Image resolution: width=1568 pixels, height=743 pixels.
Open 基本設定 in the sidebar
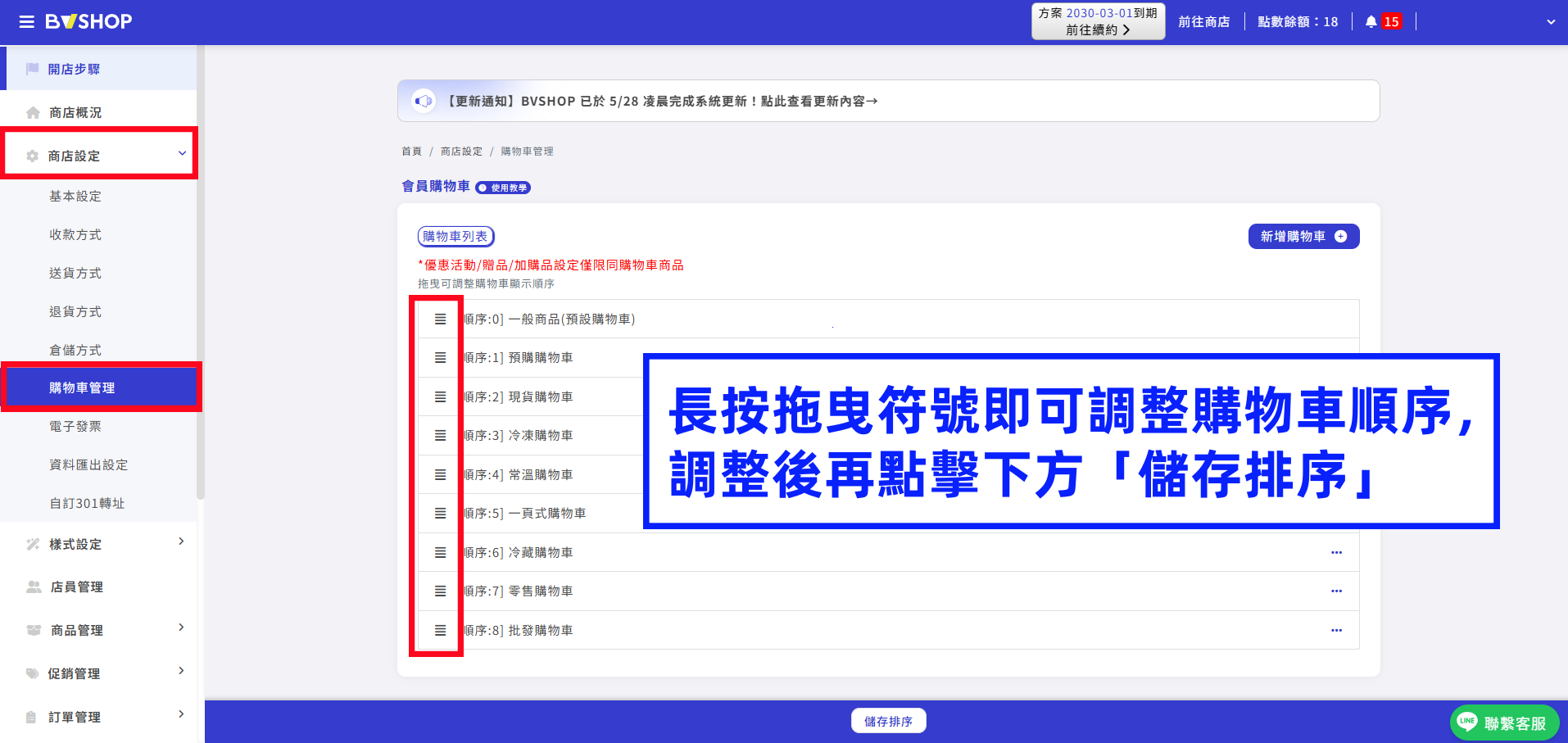click(x=75, y=196)
